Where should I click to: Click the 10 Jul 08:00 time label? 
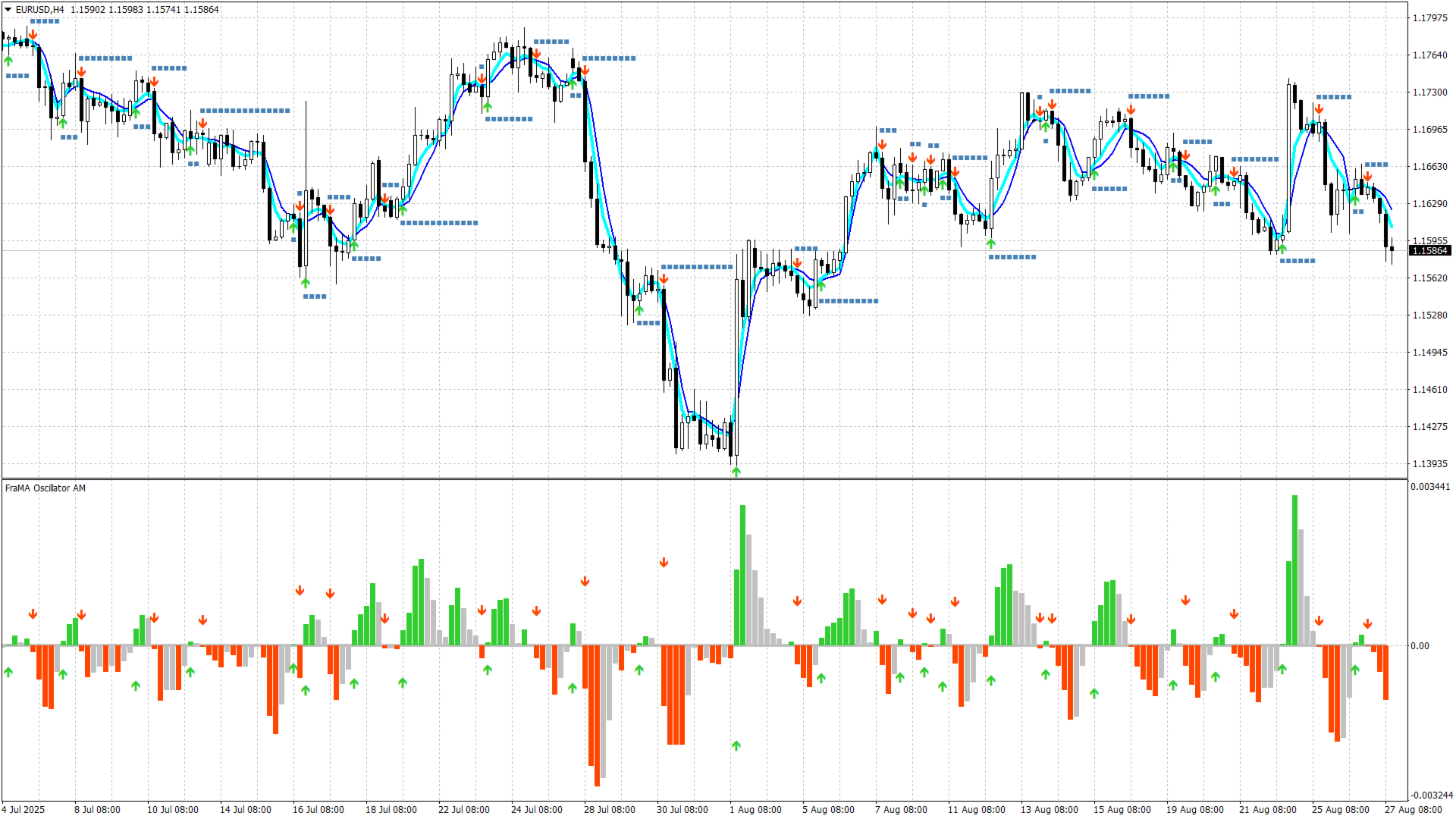(x=173, y=810)
